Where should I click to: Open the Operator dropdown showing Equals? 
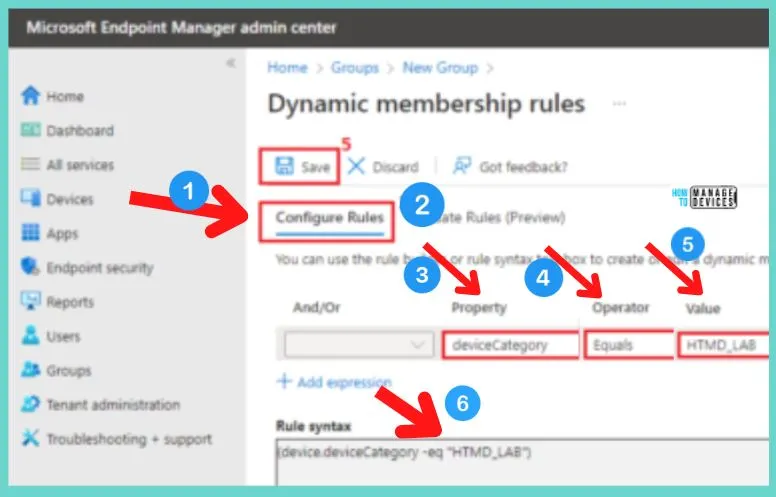point(629,345)
